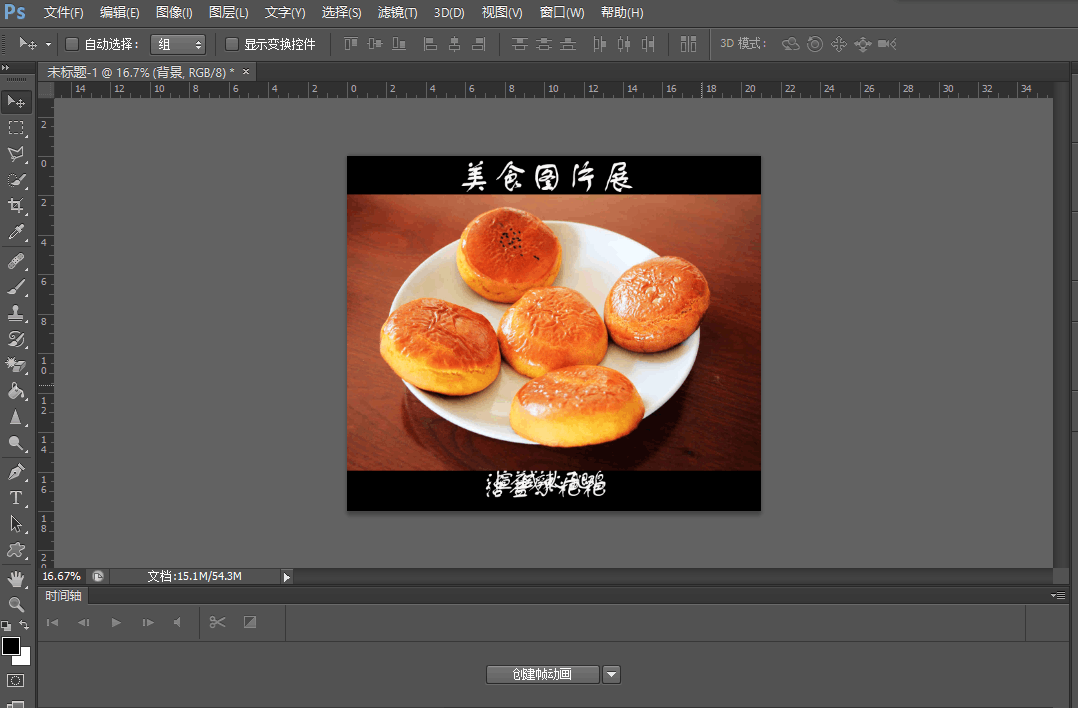The width and height of the screenshot is (1078, 708).
Task: Select the Hand tool
Action: click(x=16, y=577)
